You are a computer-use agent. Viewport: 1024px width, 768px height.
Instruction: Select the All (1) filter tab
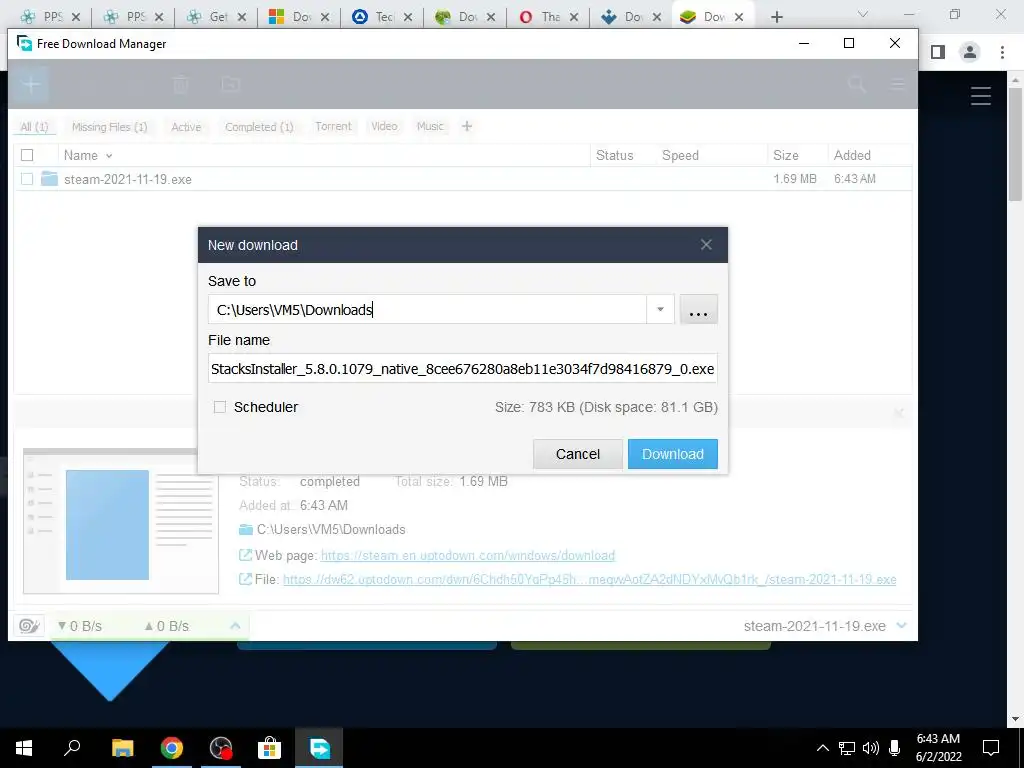point(34,127)
